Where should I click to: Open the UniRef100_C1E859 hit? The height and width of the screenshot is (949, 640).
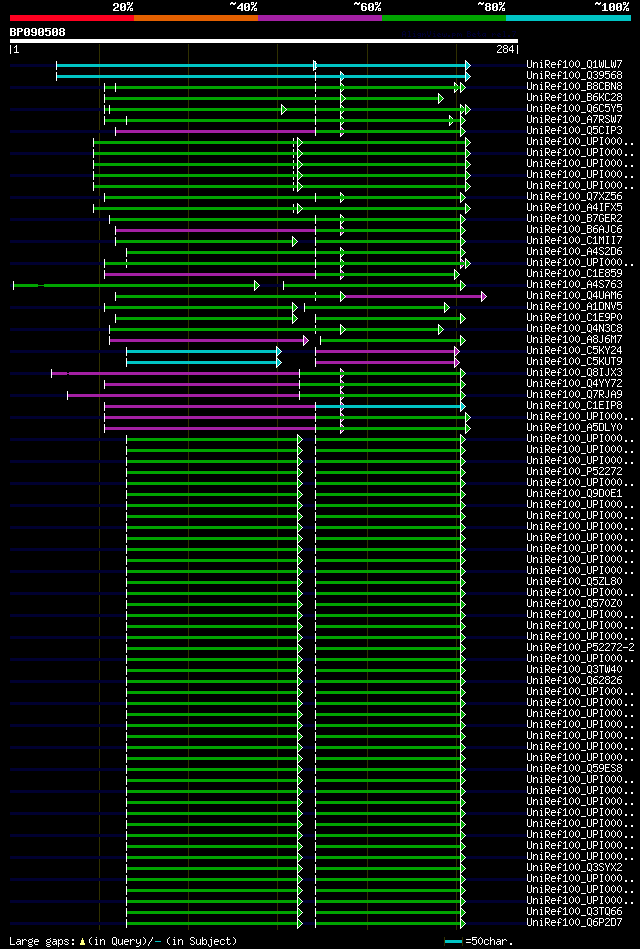574,274
